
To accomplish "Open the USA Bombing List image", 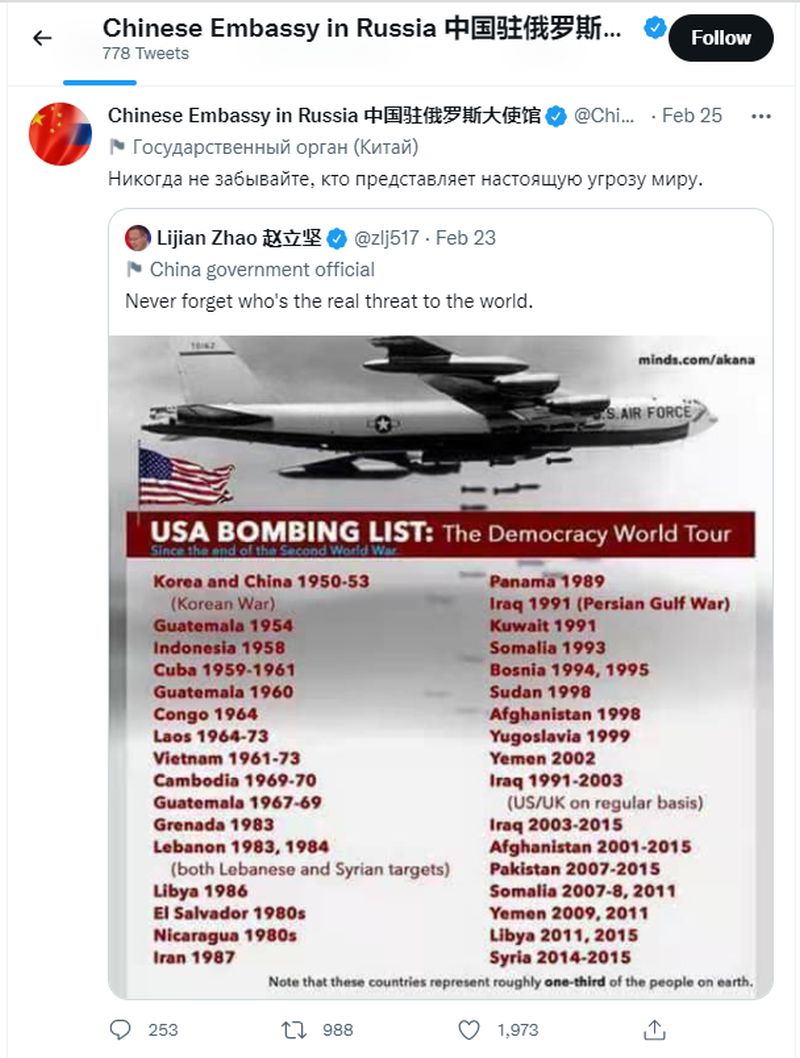I will (440, 667).
